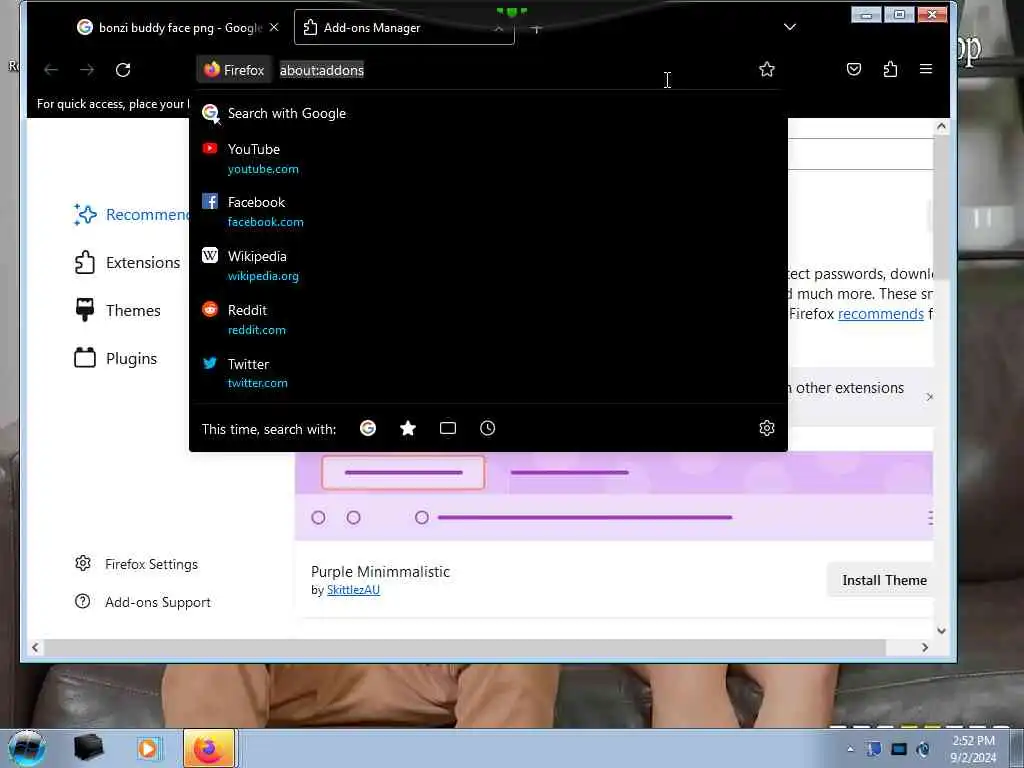Open Themes in add-ons sidebar
Image resolution: width=1024 pixels, height=768 pixels.
tap(118, 310)
